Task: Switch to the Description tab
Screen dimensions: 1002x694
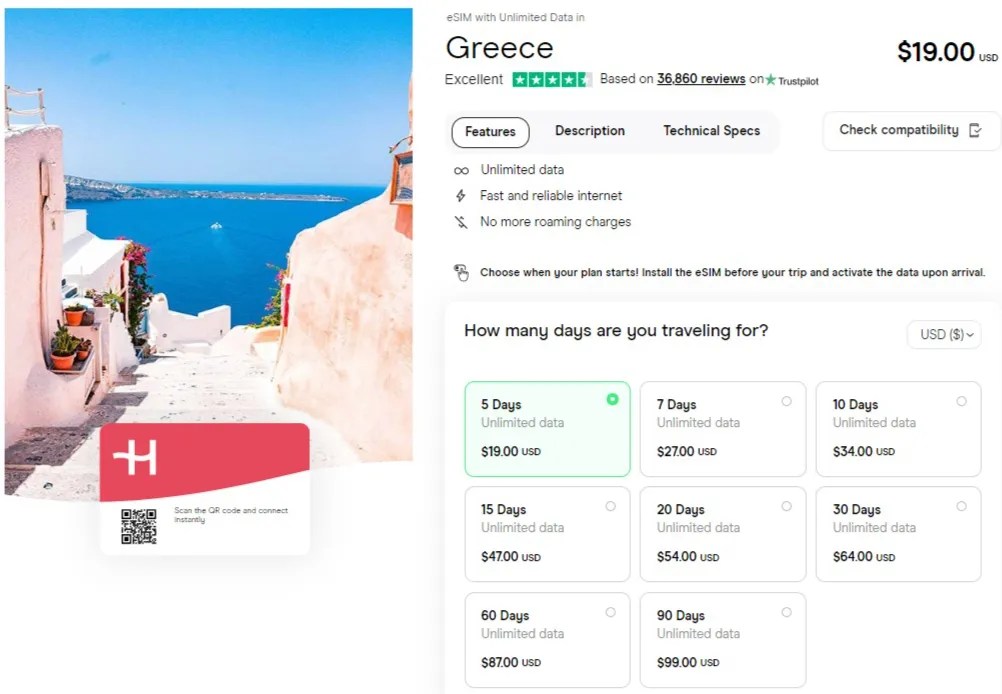Action: 589,131
